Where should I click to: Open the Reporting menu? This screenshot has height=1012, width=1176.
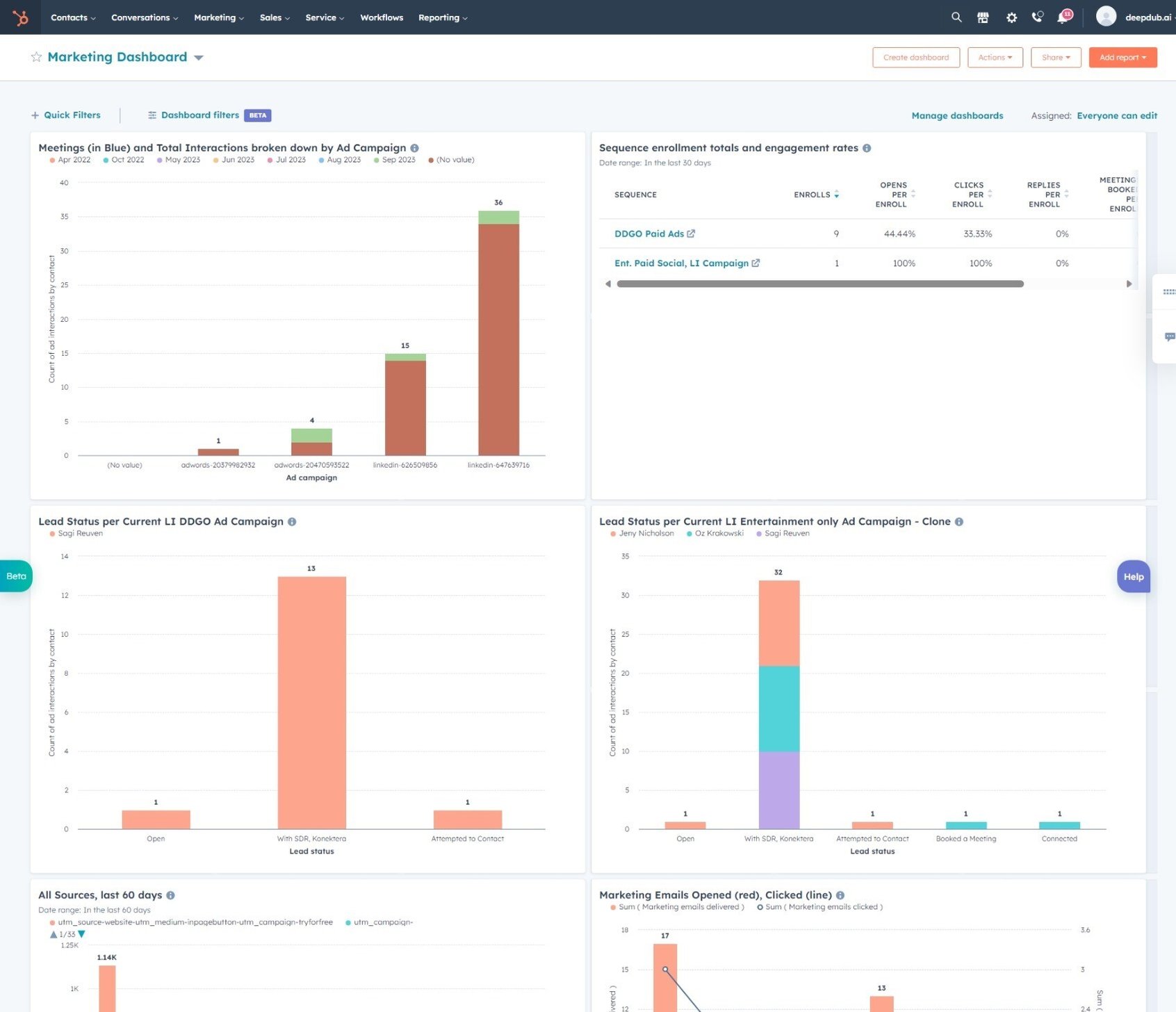click(x=443, y=17)
